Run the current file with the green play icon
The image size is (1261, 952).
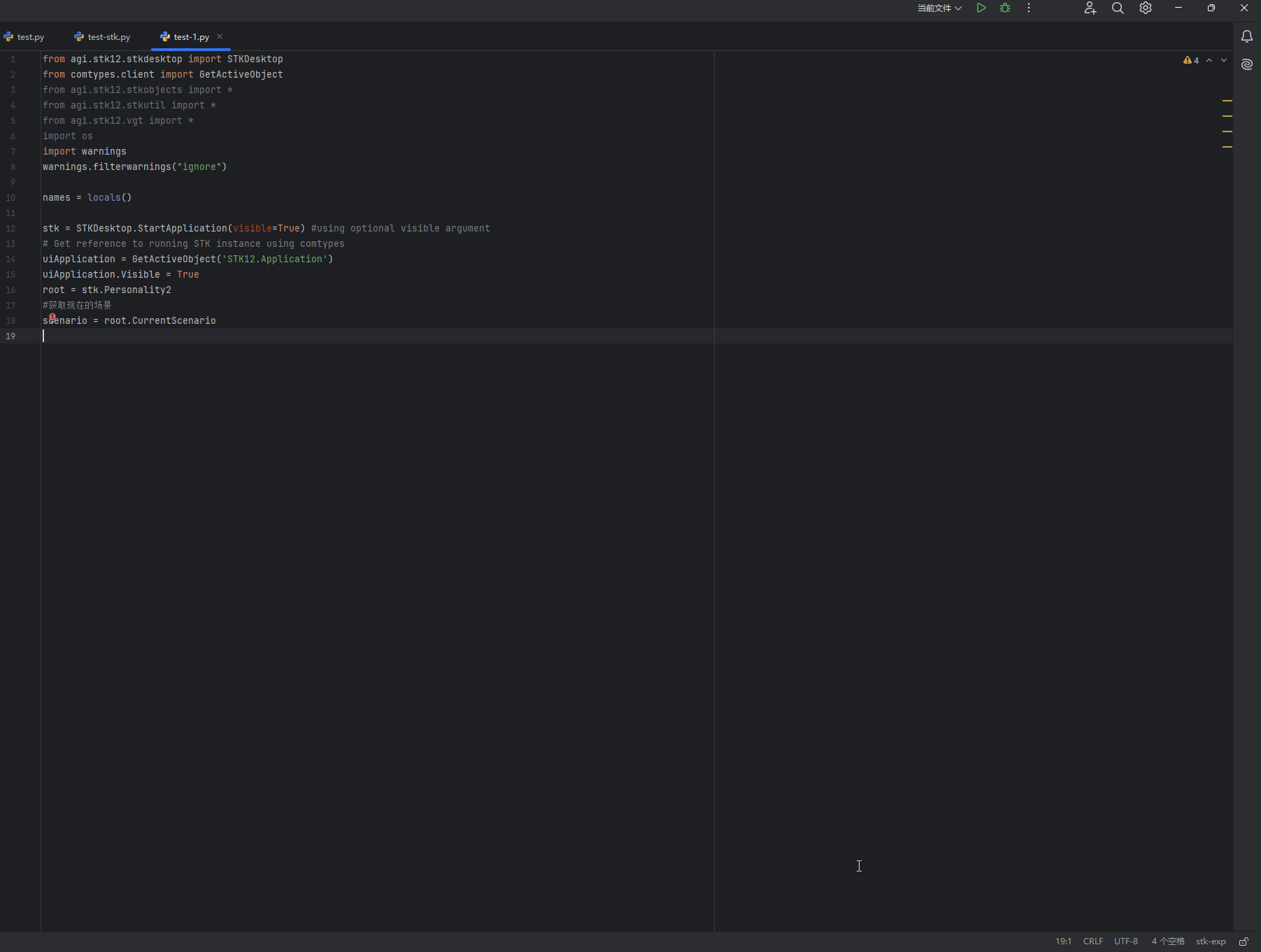click(981, 8)
